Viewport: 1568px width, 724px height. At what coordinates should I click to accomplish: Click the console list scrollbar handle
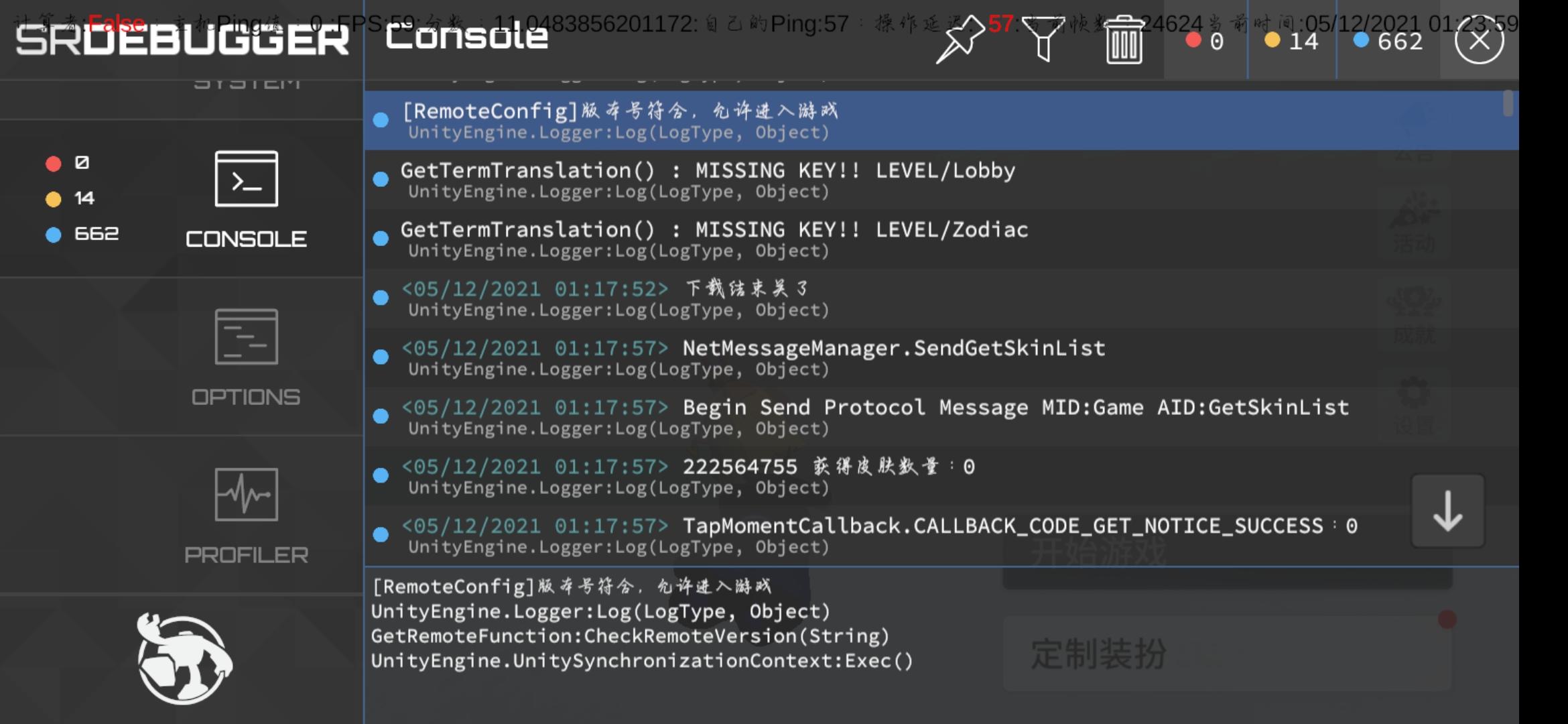coord(1508,104)
